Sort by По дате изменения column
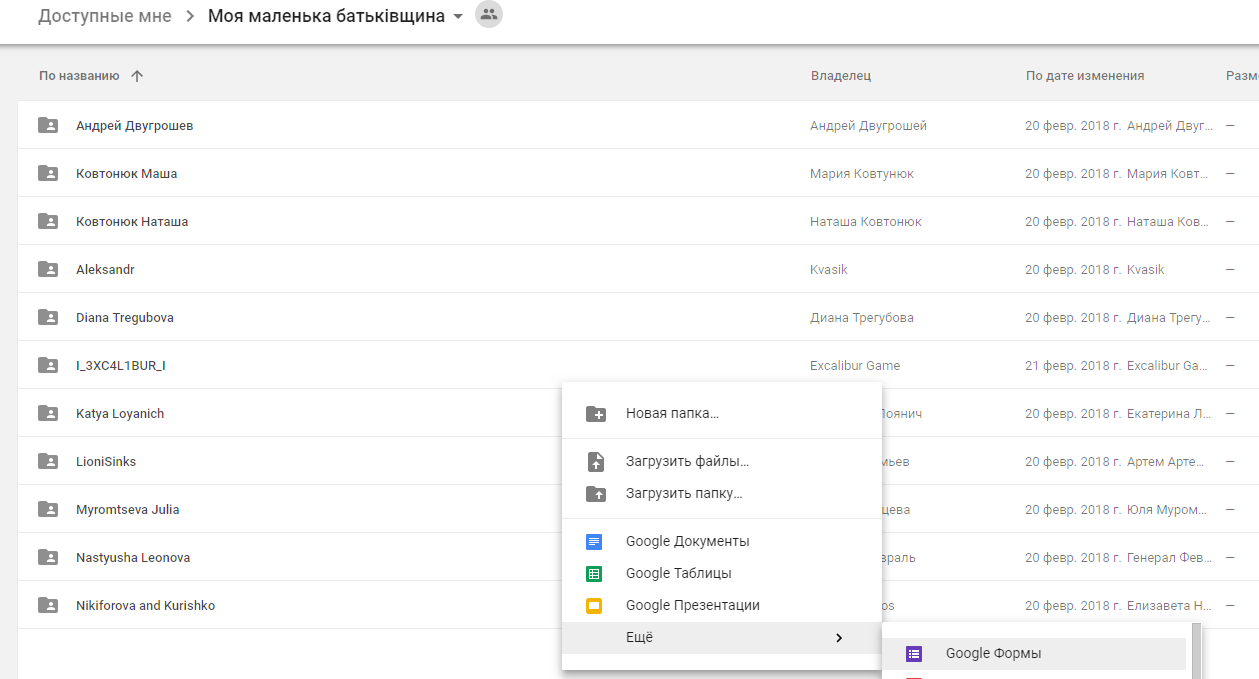 pyautogui.click(x=1084, y=76)
